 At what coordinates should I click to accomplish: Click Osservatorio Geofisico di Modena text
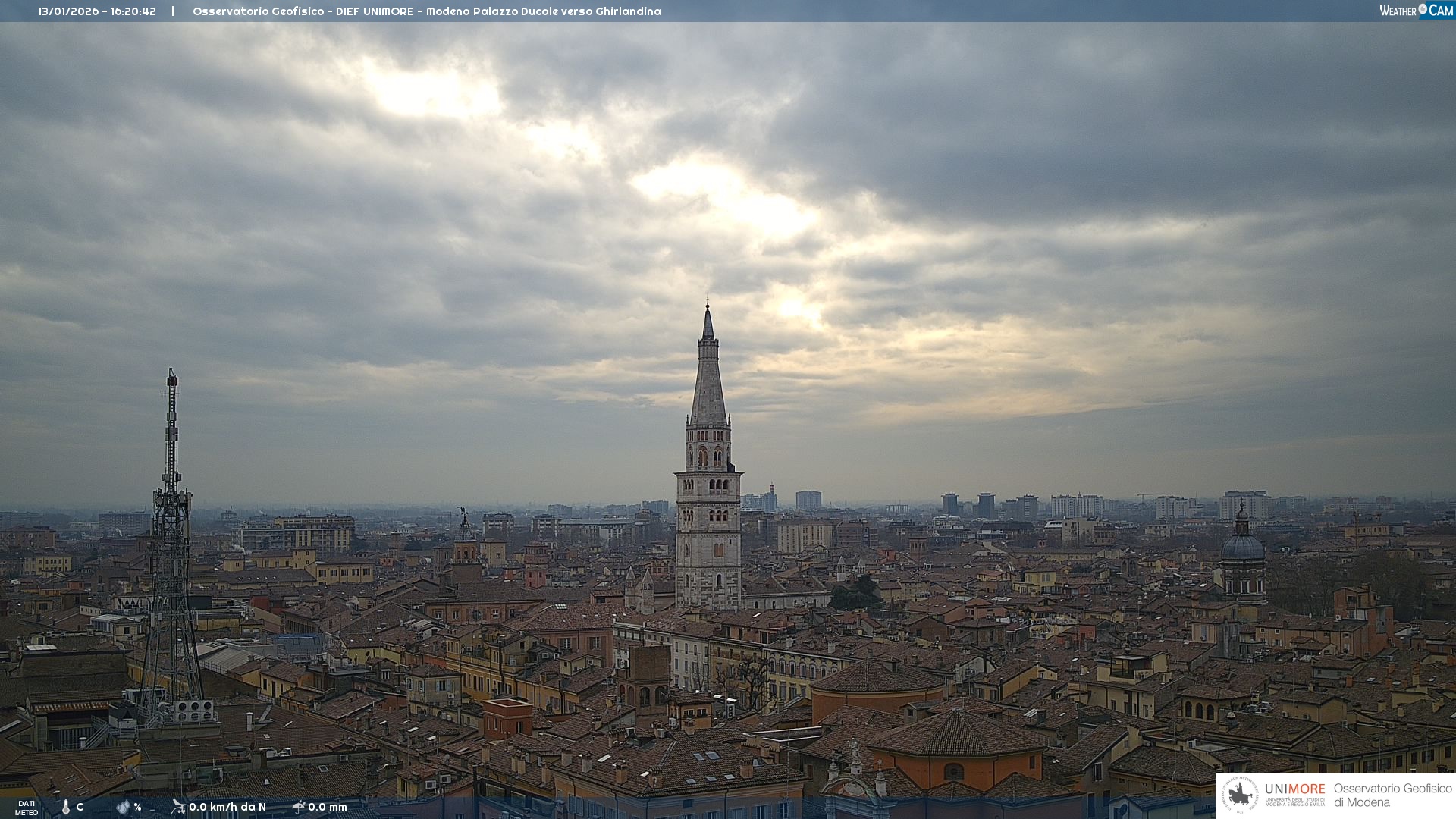(1392, 795)
